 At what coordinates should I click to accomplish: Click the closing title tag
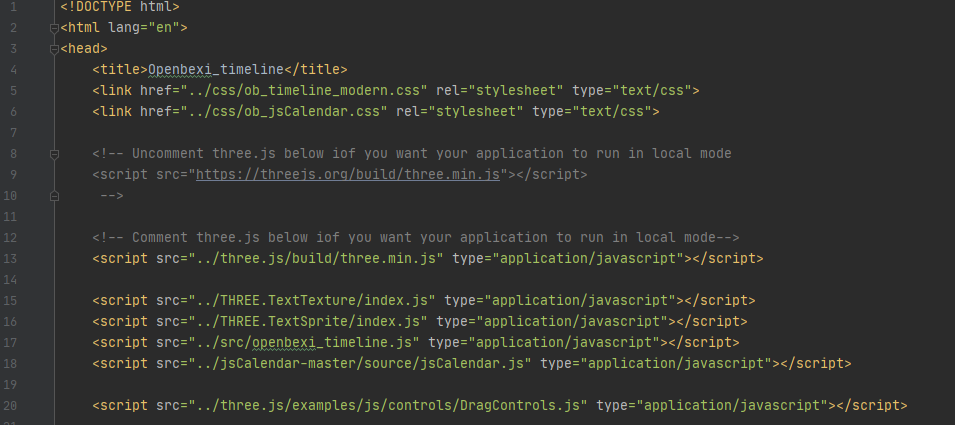(316, 69)
